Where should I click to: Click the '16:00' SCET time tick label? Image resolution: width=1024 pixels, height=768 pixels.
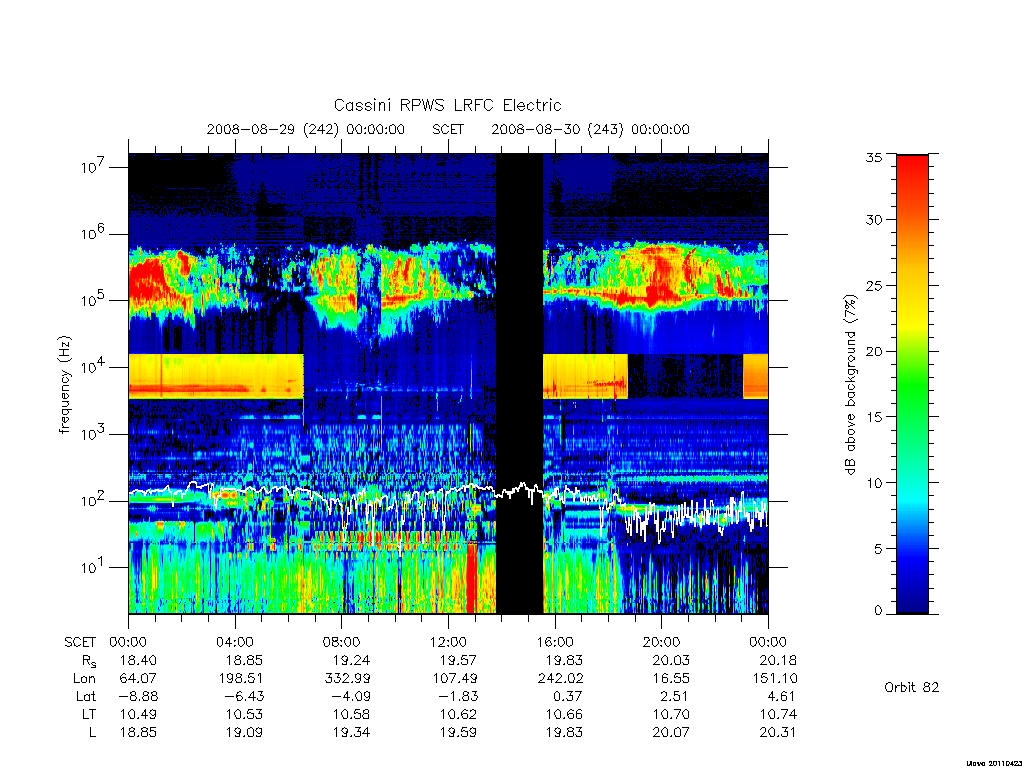[x=554, y=643]
